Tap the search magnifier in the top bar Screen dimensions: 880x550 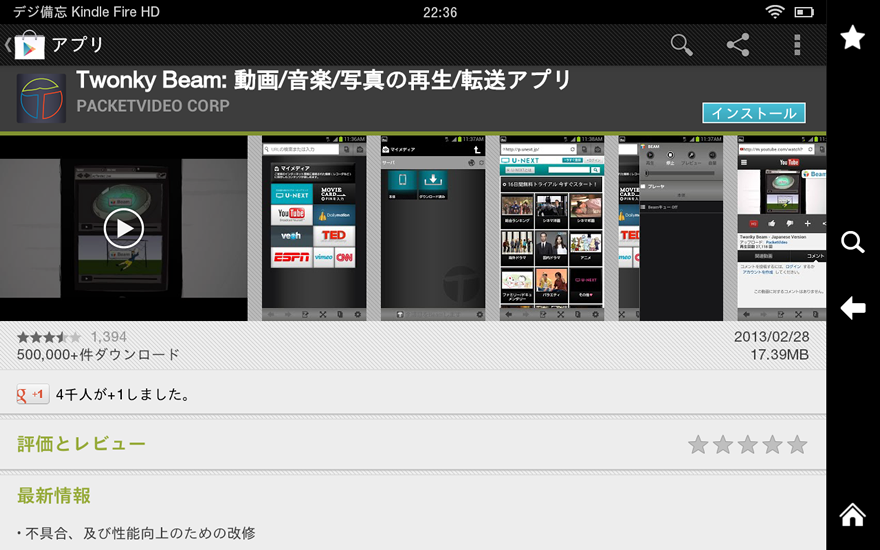tap(681, 45)
